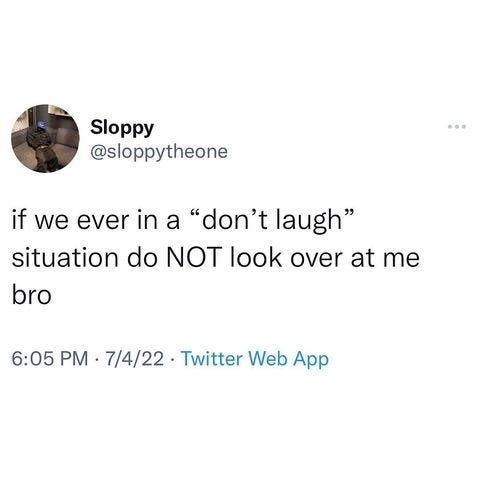
Task: Open the @sloppytheone handle
Action: (159, 152)
